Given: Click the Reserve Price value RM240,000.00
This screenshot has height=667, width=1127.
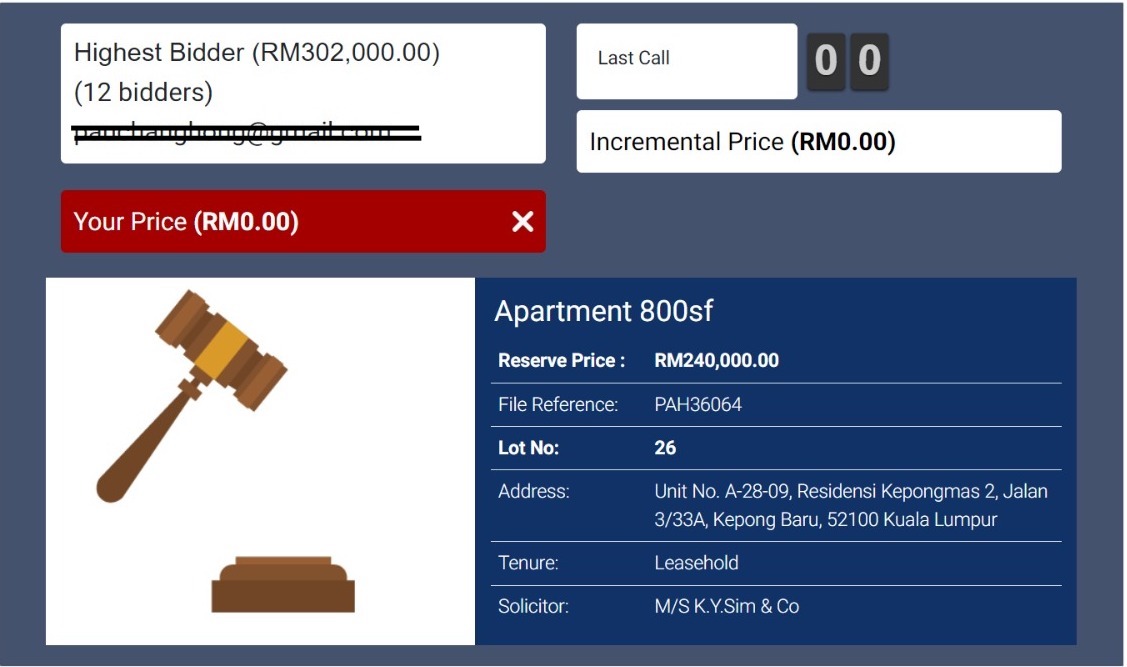Looking at the screenshot, I should pos(716,361).
